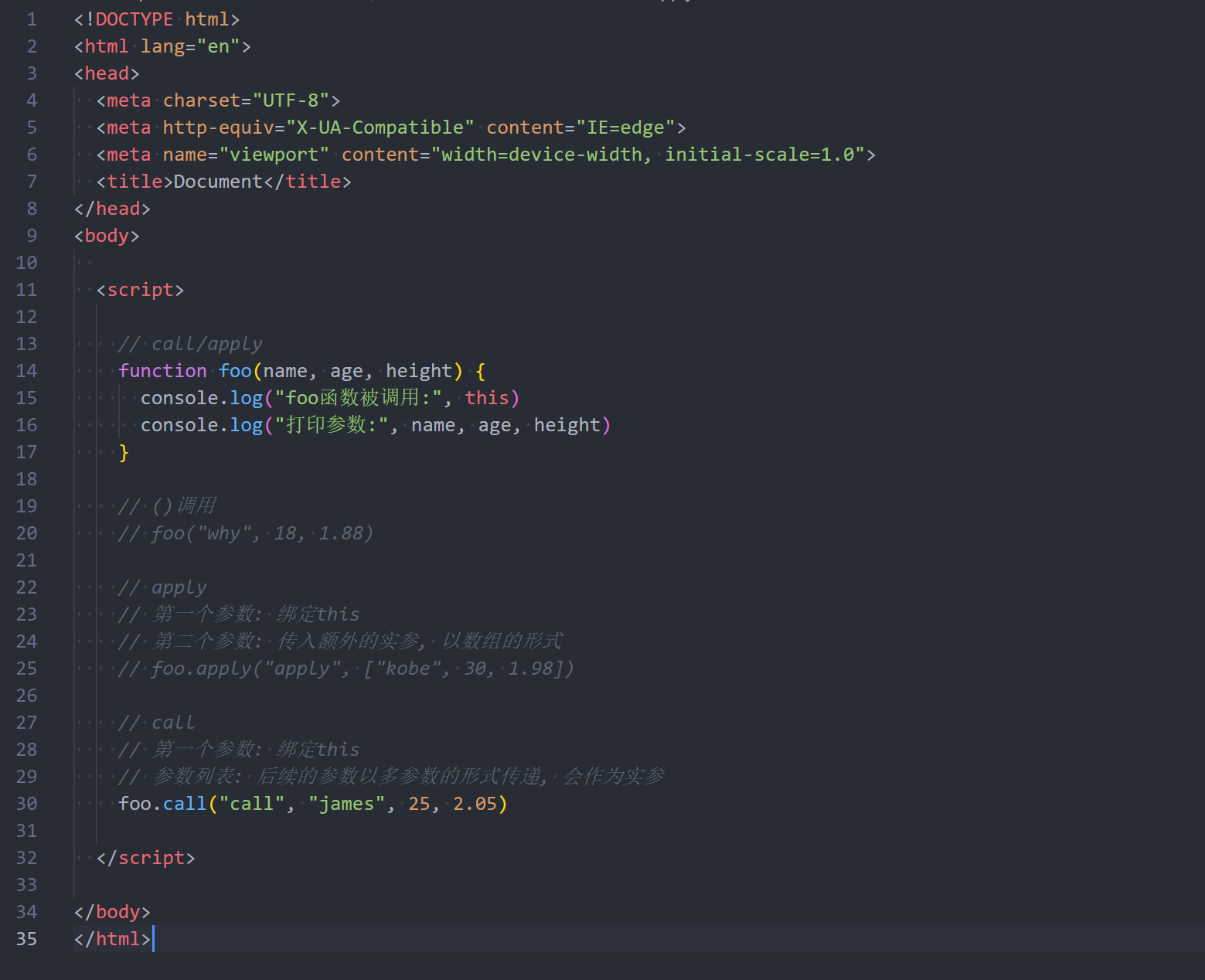Click the call method in foo.call
Image resolution: width=1205 pixels, height=980 pixels.
coord(185,804)
